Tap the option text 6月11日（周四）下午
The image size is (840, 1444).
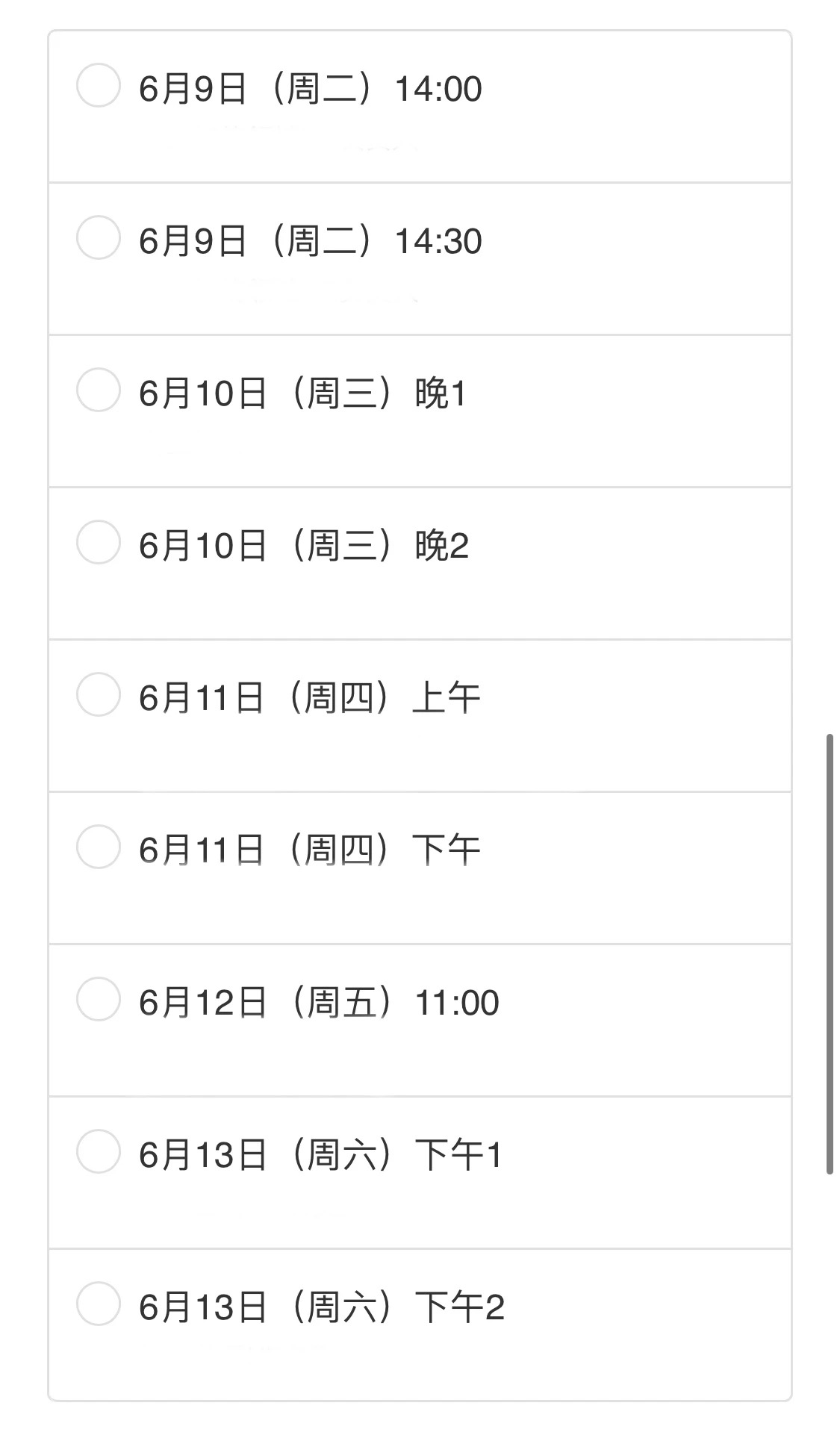pyautogui.click(x=309, y=851)
